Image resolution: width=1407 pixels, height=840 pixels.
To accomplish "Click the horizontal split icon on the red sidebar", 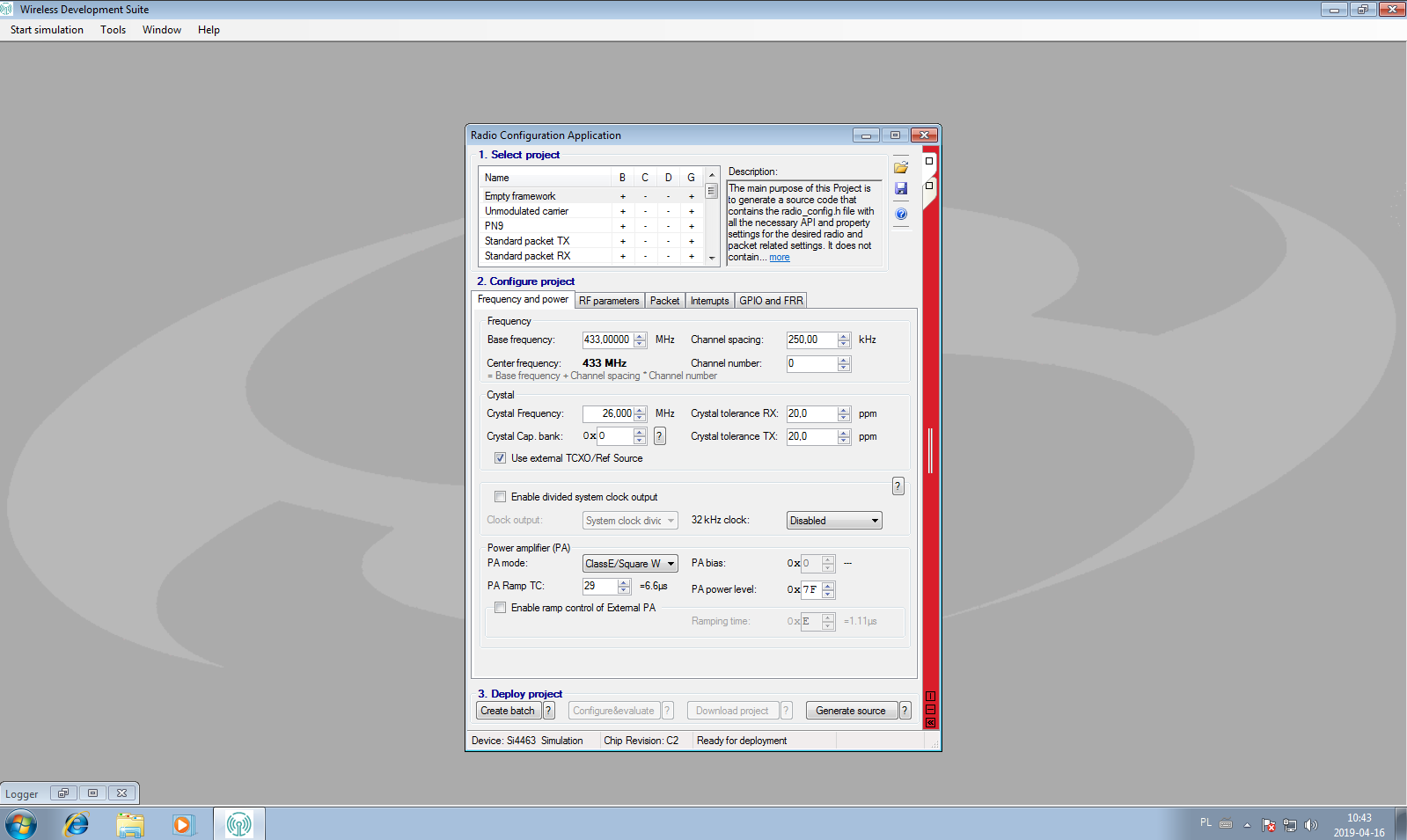I will (x=930, y=710).
